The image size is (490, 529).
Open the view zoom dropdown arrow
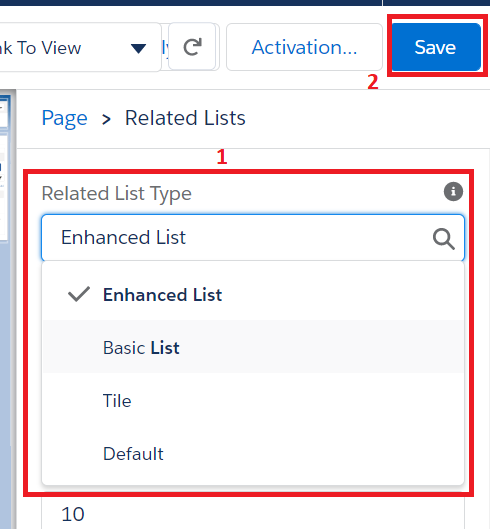[138, 48]
